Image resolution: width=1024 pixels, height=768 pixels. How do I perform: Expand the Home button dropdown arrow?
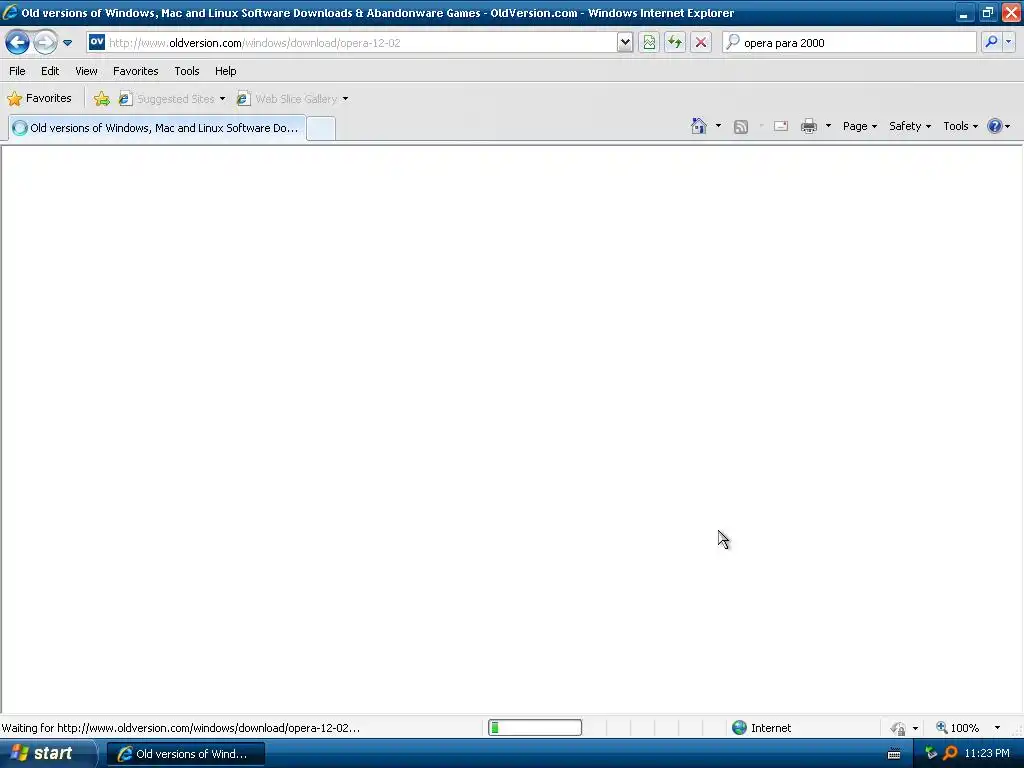pos(718,126)
